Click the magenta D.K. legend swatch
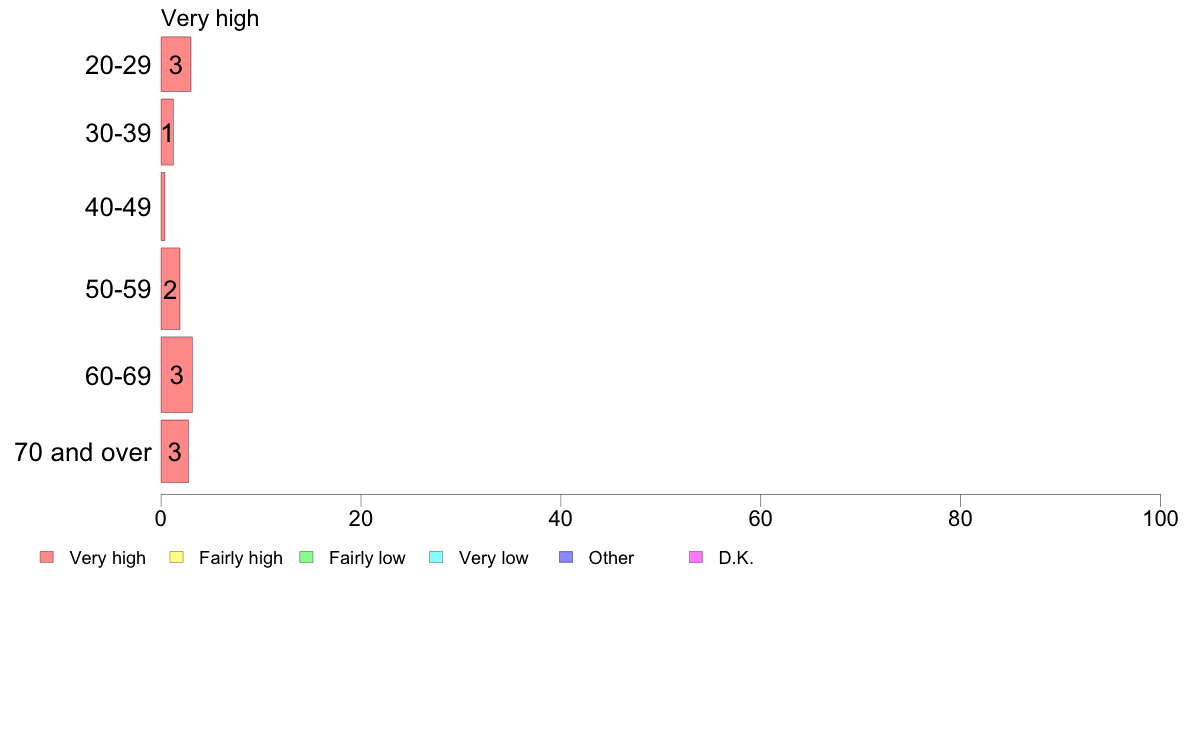 tap(696, 557)
